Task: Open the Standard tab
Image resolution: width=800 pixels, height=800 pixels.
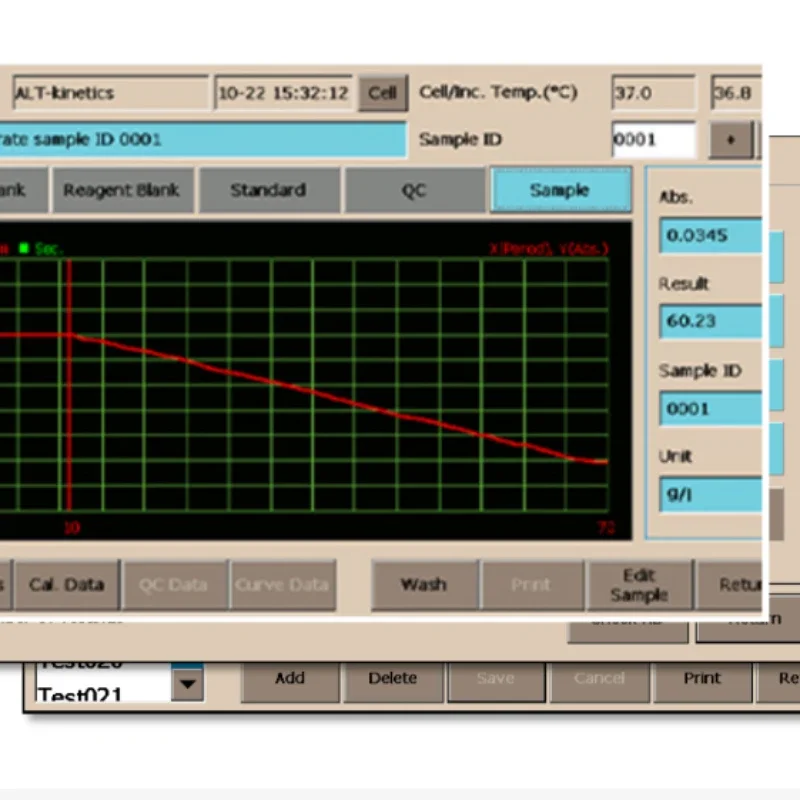Action: tap(268, 190)
